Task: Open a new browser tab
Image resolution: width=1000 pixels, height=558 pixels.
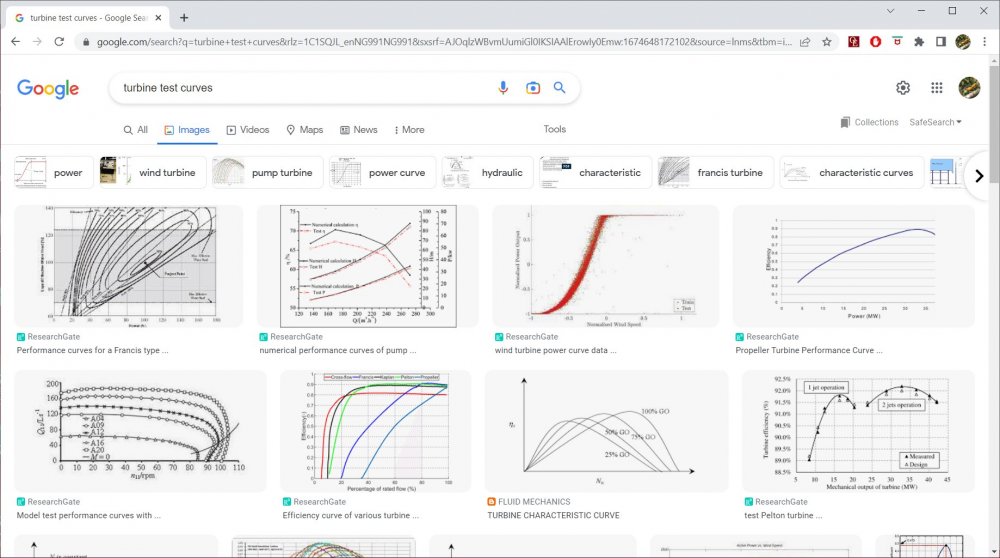Action: (x=184, y=17)
